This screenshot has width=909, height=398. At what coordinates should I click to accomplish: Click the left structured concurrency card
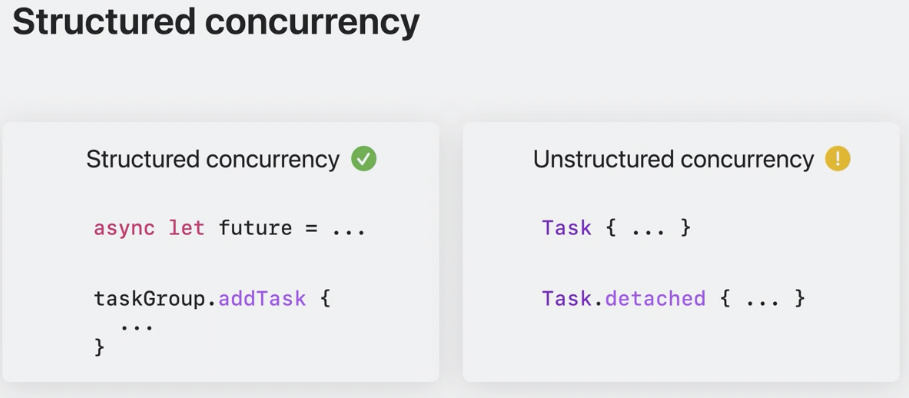[221, 251]
